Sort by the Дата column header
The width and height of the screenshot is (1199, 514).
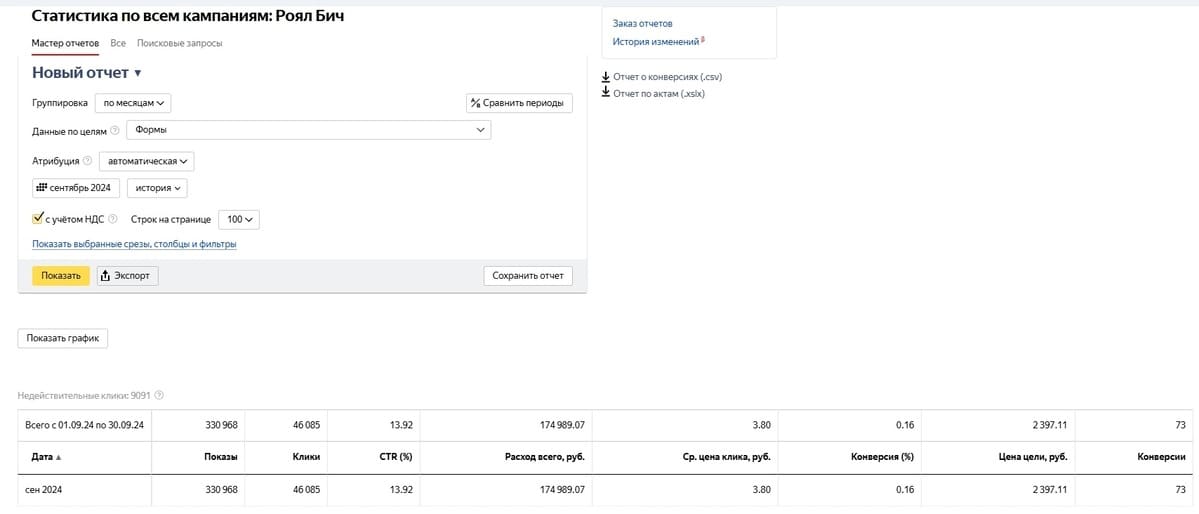click(47, 457)
